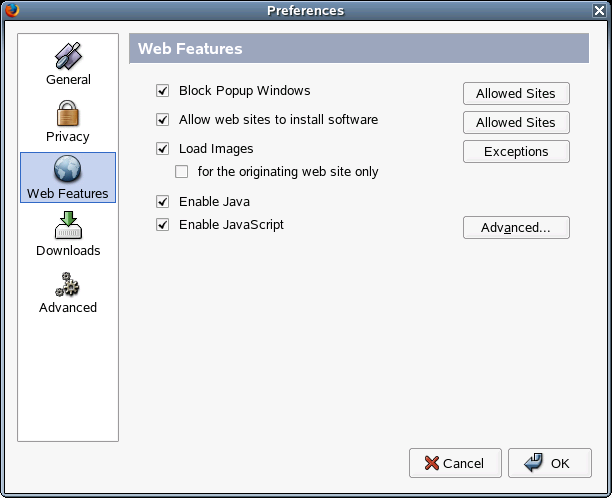Open the Advanced... JavaScript settings
This screenshot has width=612, height=498.
pyautogui.click(x=516, y=228)
